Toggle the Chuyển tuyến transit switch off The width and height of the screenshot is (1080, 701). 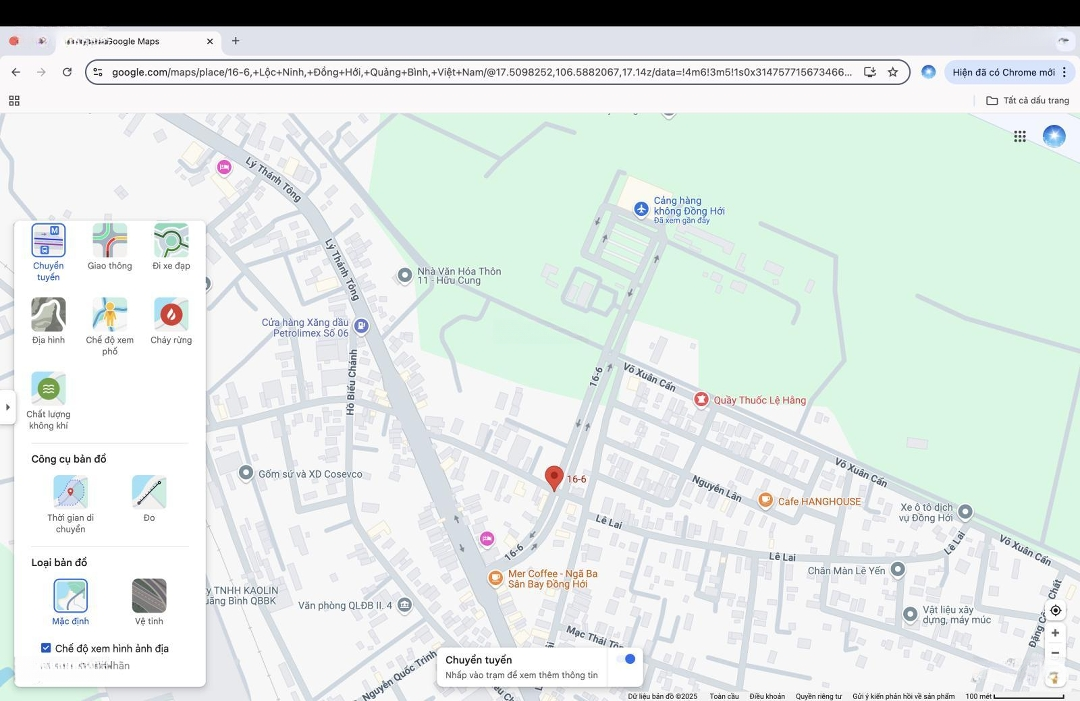tap(626, 659)
